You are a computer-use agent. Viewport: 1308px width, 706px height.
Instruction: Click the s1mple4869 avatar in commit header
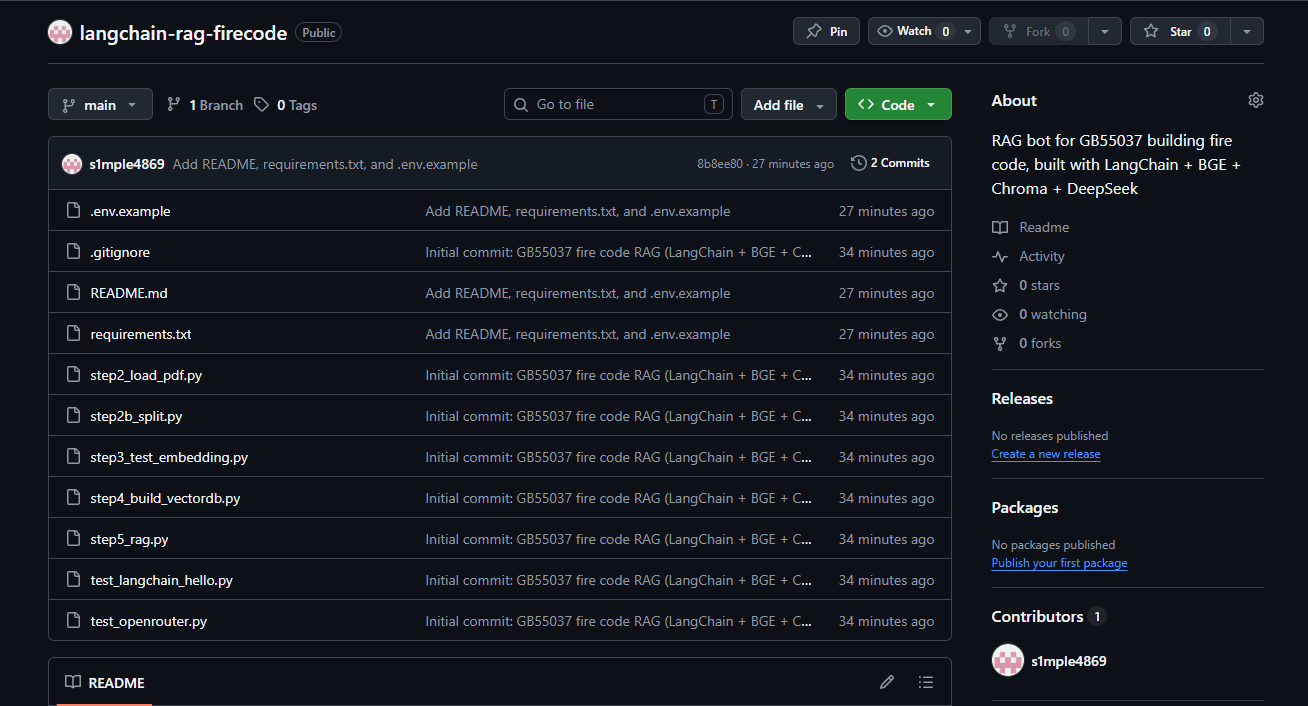[71, 164]
